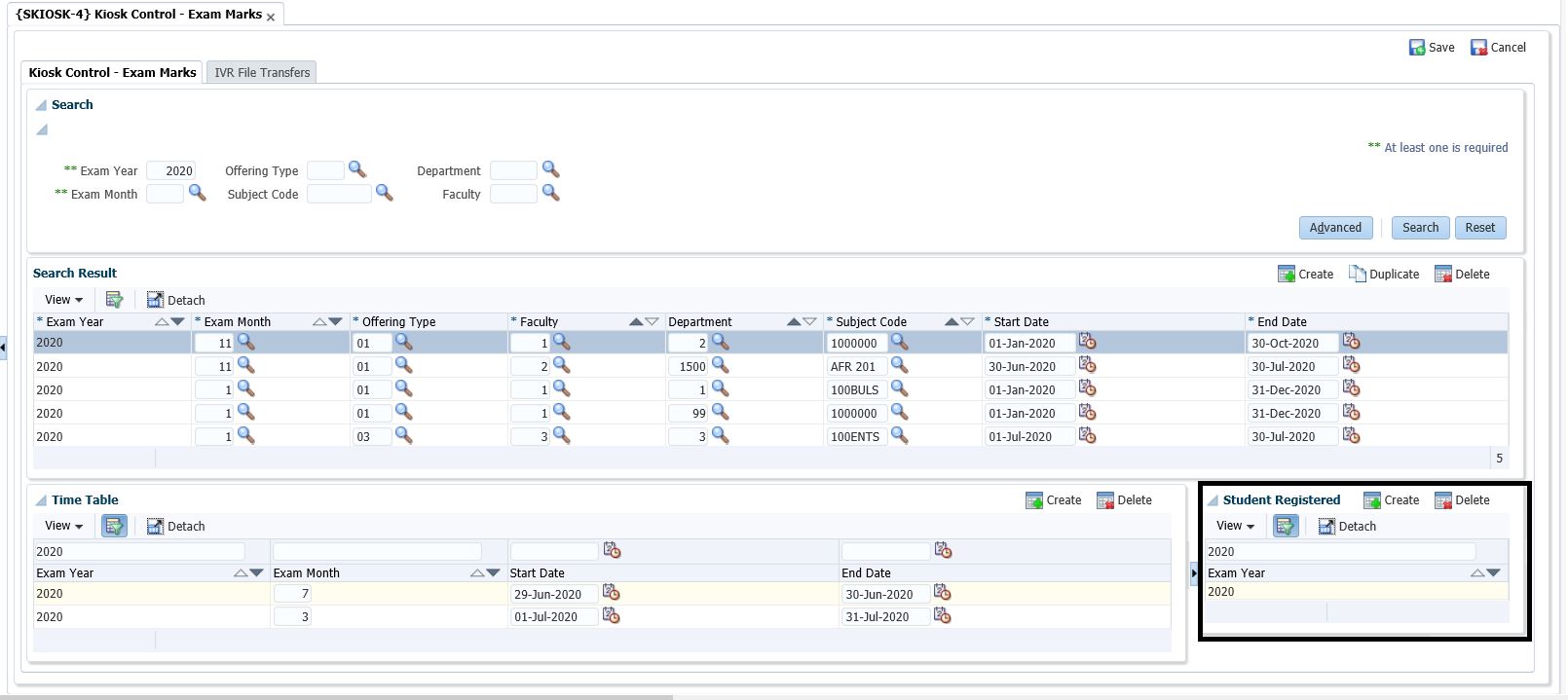
Task: Delete the selected Search Result record
Action: (x=1462, y=274)
